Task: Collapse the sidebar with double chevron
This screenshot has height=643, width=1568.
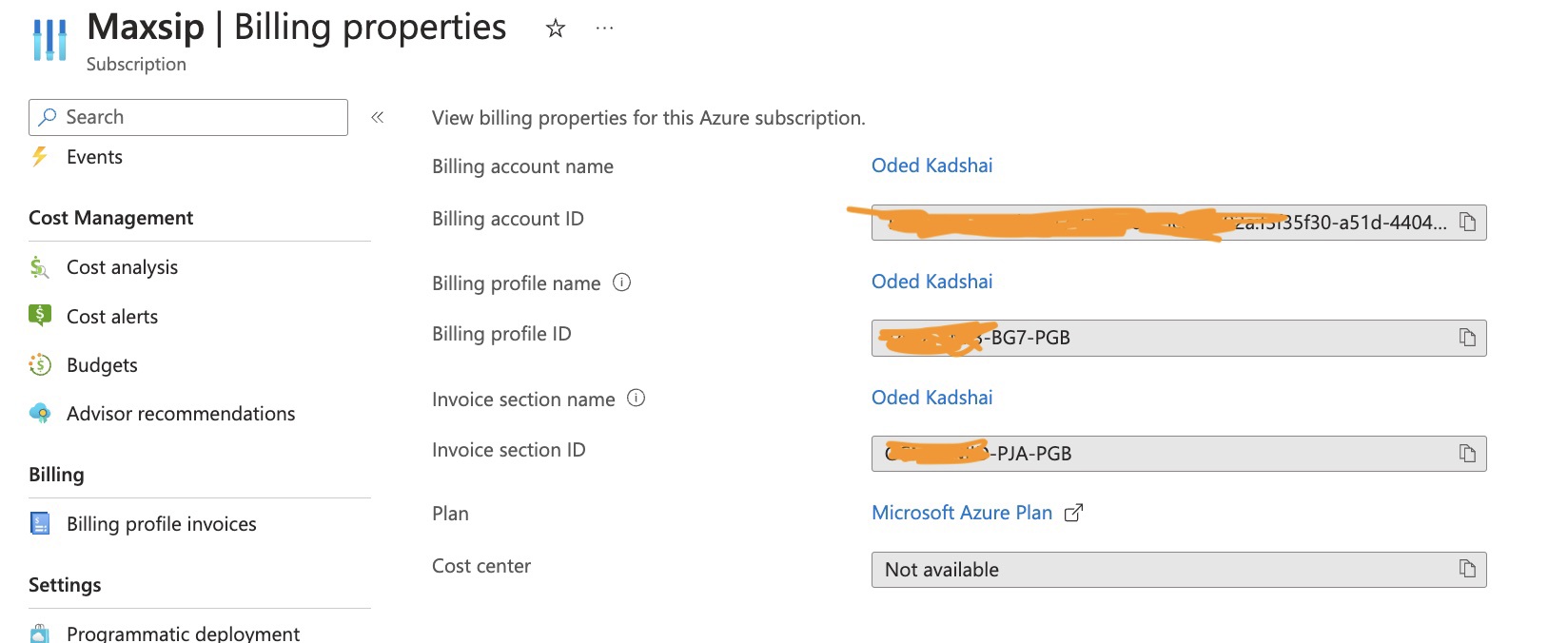Action: (x=378, y=117)
